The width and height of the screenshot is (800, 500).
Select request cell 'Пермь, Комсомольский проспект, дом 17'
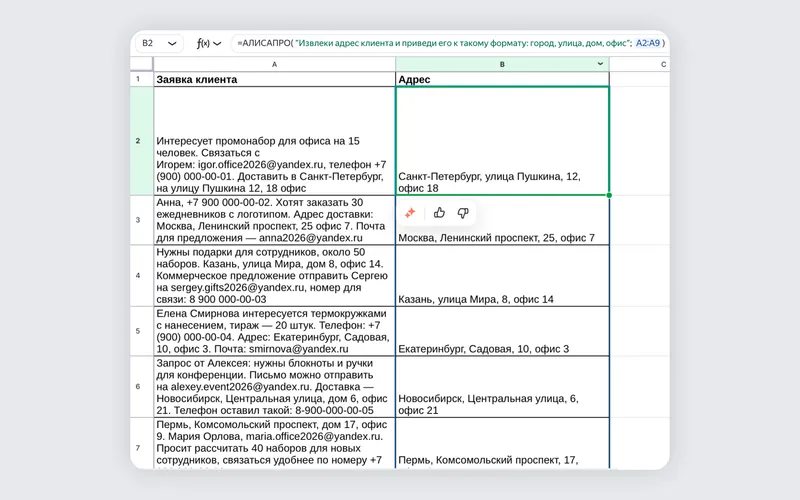(274, 443)
